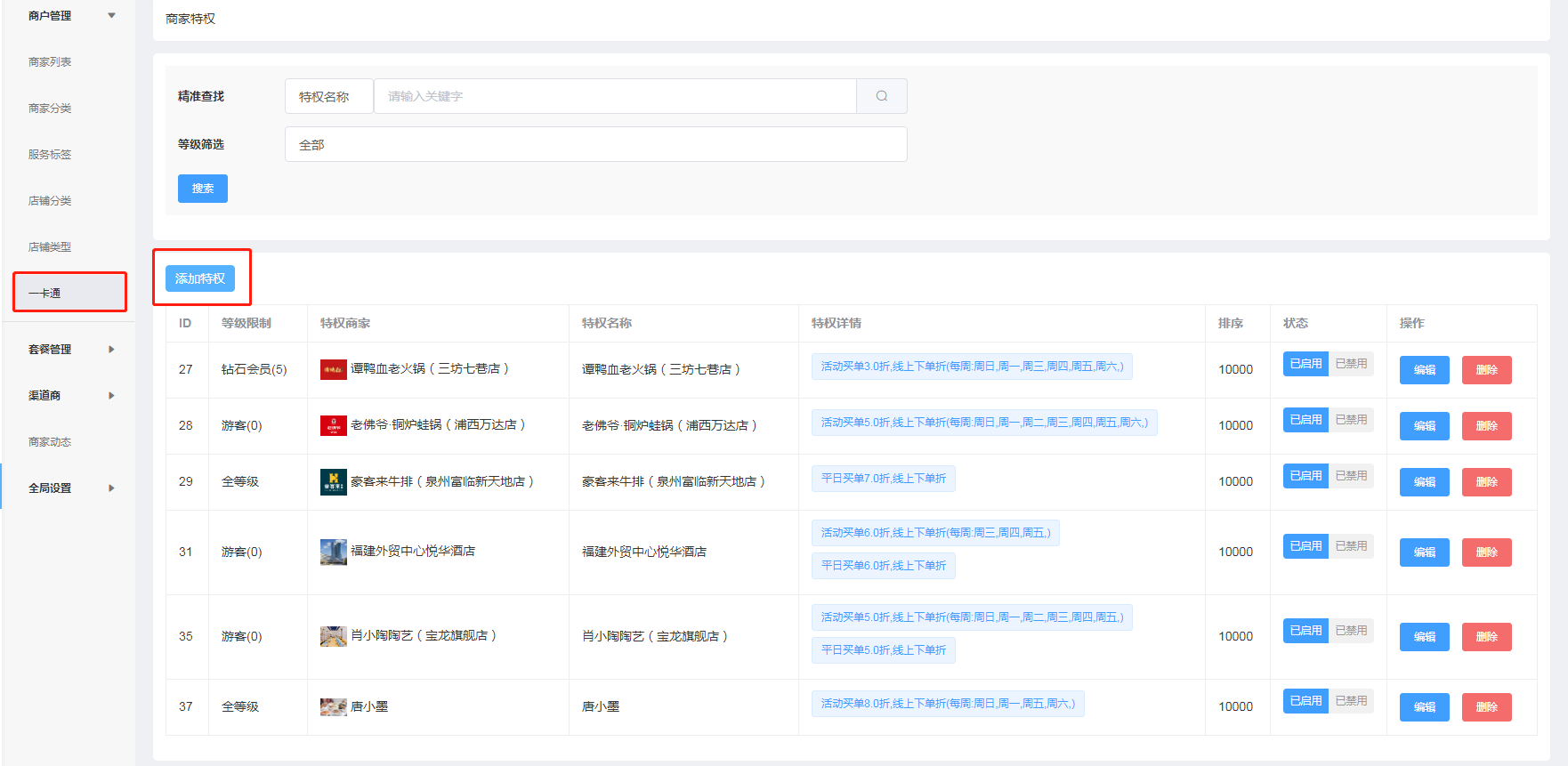Edit privilege ID 35 肖小陶陶艺

1424,637
